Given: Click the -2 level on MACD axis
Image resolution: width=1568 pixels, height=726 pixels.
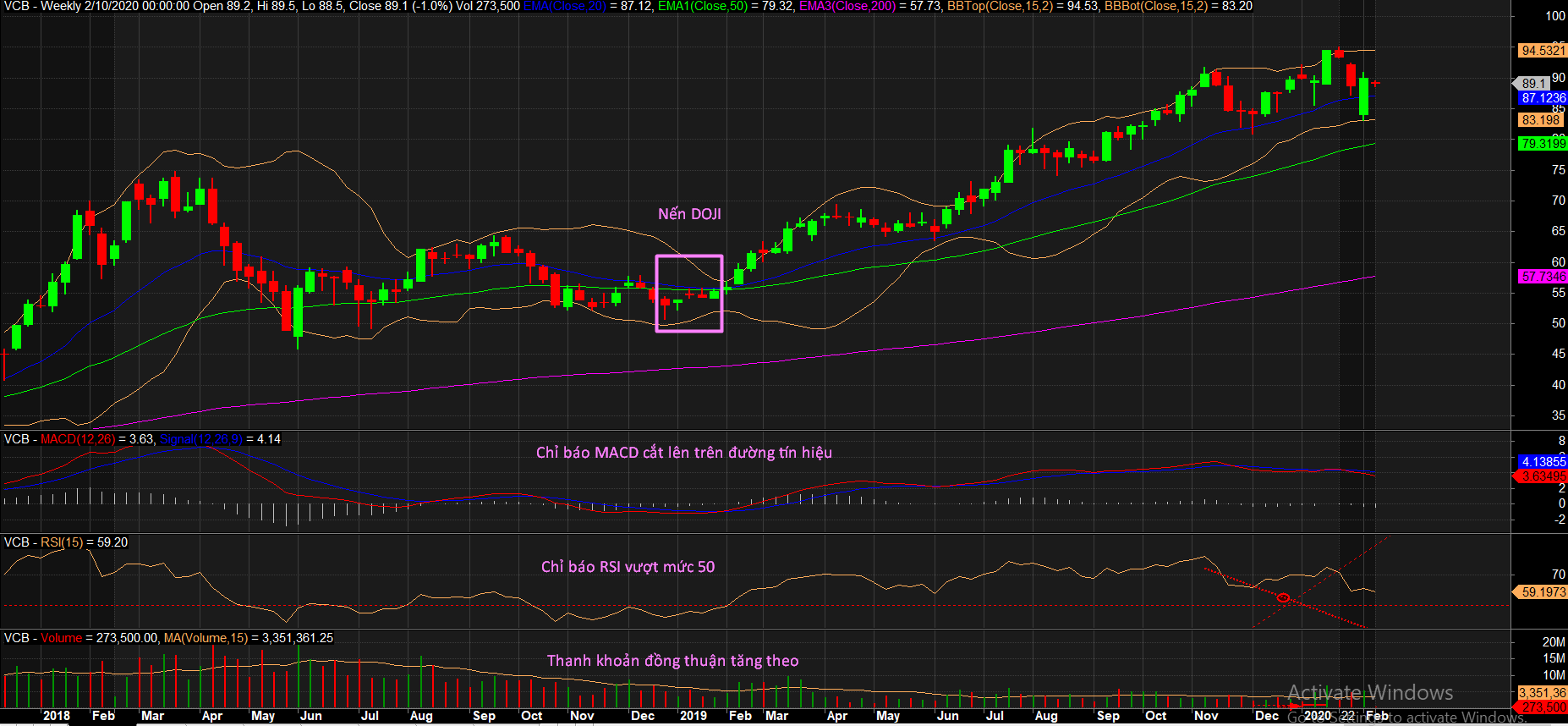Looking at the screenshot, I should click(1560, 520).
